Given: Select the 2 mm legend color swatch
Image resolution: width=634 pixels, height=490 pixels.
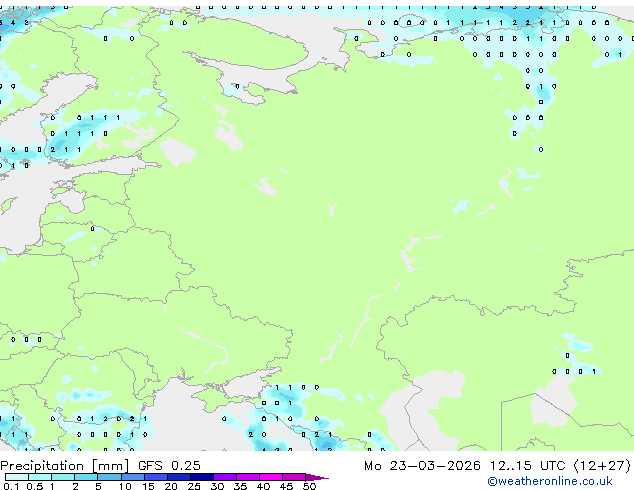Looking at the screenshot, I should (x=87, y=477).
